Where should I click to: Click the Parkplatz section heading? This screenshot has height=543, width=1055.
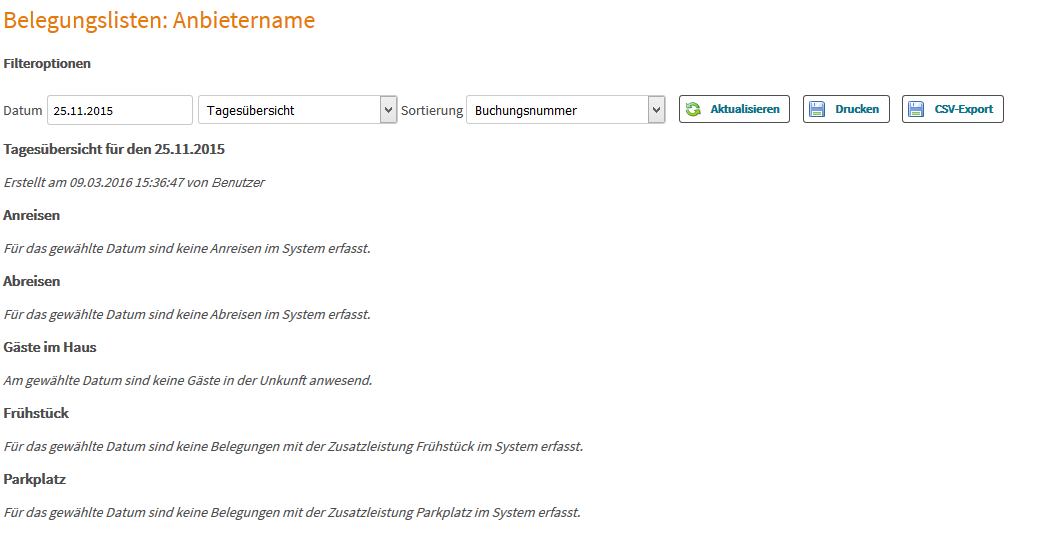[x=34, y=479]
